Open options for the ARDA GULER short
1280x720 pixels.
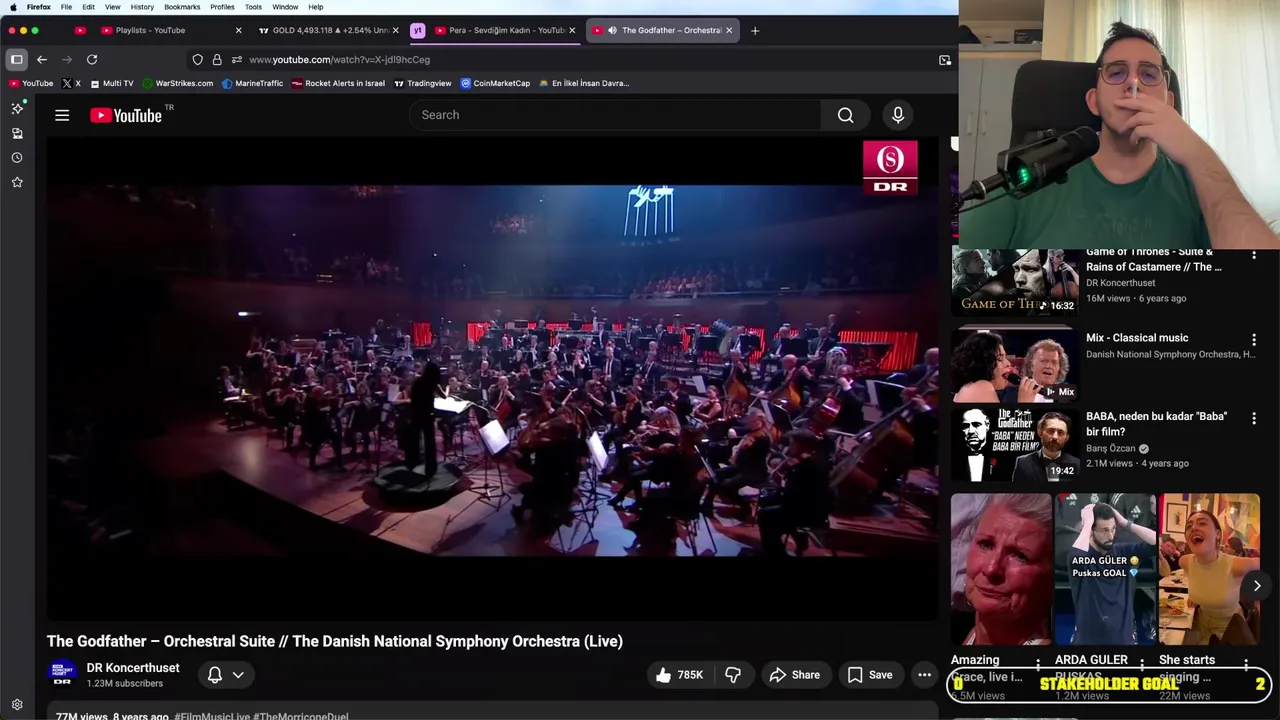(x=1142, y=664)
